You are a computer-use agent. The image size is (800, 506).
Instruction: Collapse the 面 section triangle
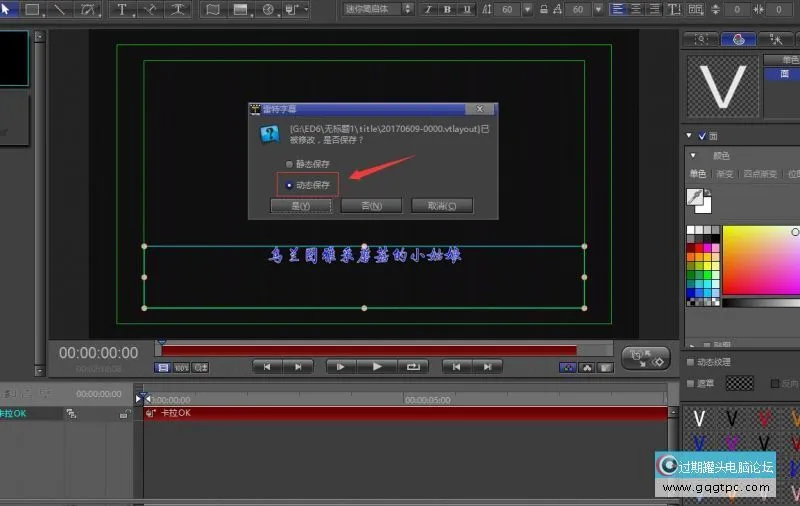689,136
